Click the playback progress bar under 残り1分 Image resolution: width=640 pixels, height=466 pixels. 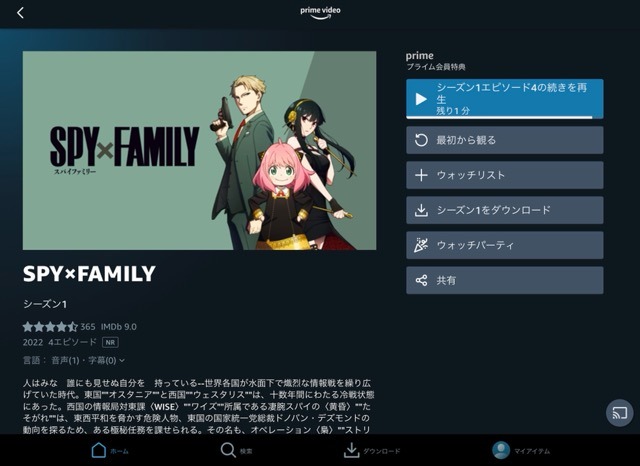[x=504, y=118]
